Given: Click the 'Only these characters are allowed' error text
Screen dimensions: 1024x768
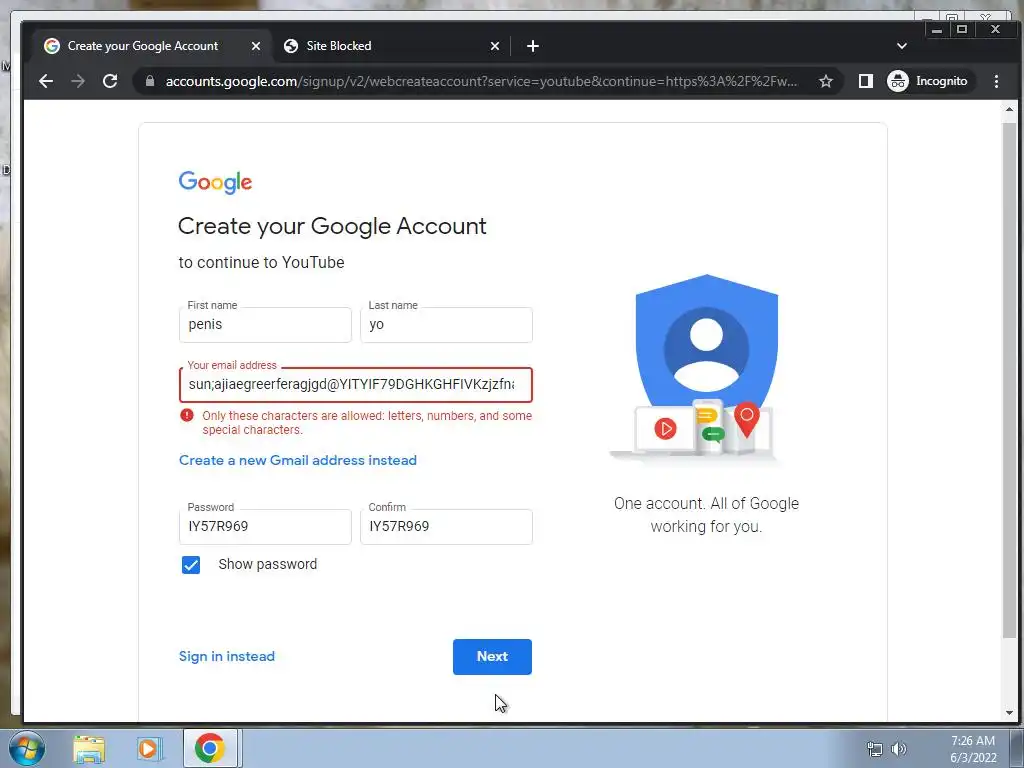Looking at the screenshot, I should pos(367,423).
